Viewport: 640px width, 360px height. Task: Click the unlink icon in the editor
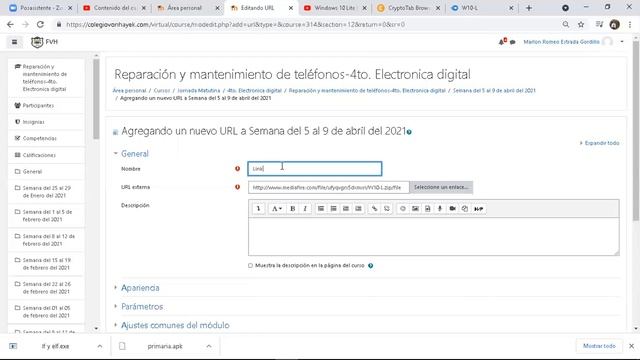click(x=387, y=209)
